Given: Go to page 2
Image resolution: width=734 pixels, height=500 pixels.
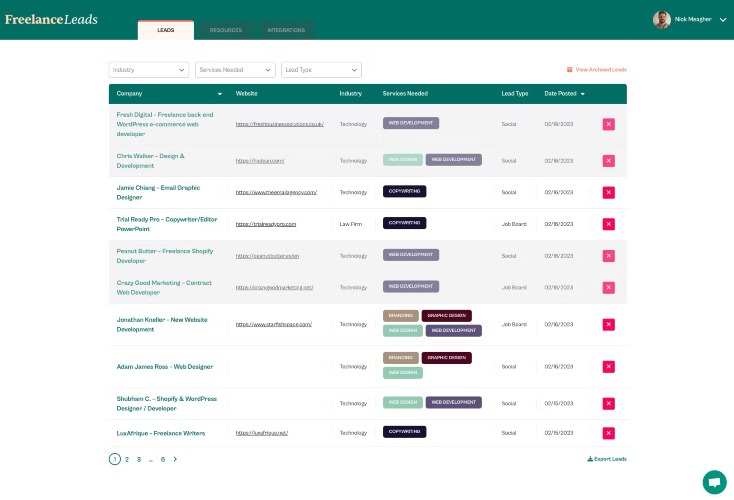Looking at the screenshot, I should [127, 459].
